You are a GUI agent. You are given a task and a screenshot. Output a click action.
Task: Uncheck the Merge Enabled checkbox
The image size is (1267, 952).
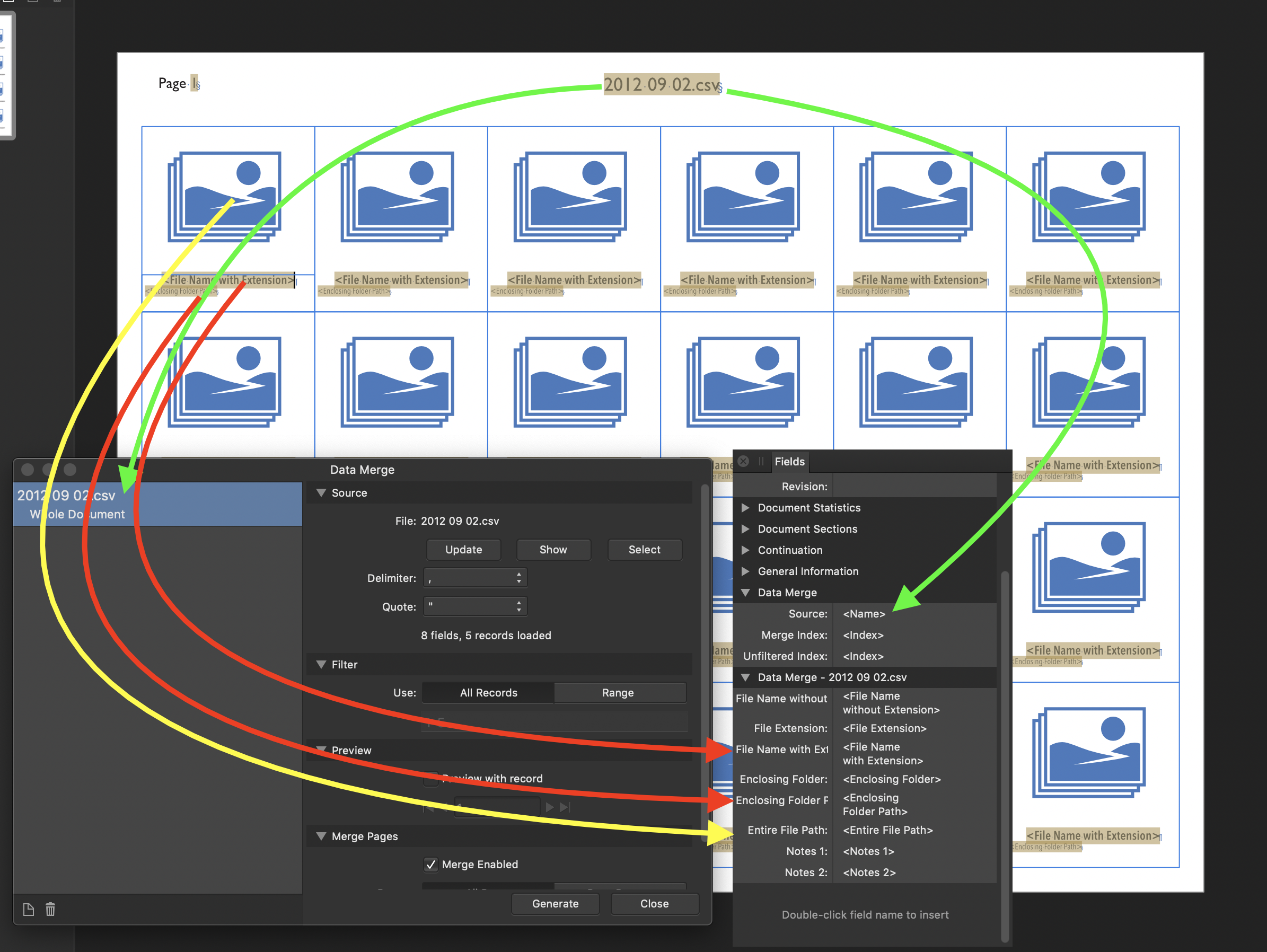432,865
